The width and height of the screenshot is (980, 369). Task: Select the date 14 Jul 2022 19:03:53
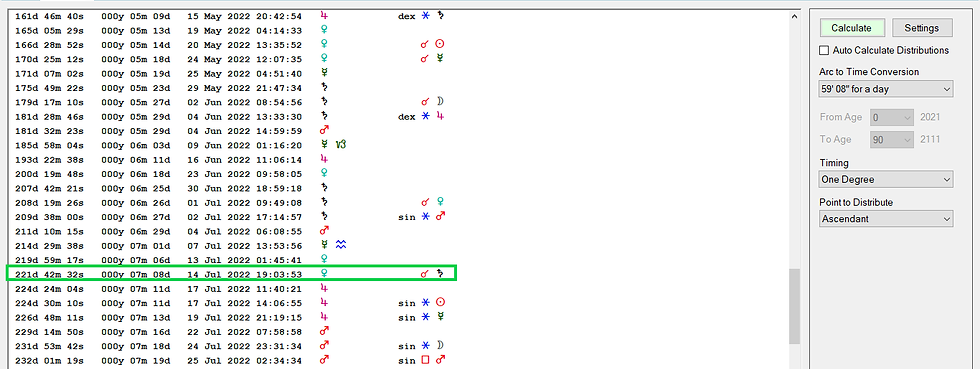(x=245, y=274)
